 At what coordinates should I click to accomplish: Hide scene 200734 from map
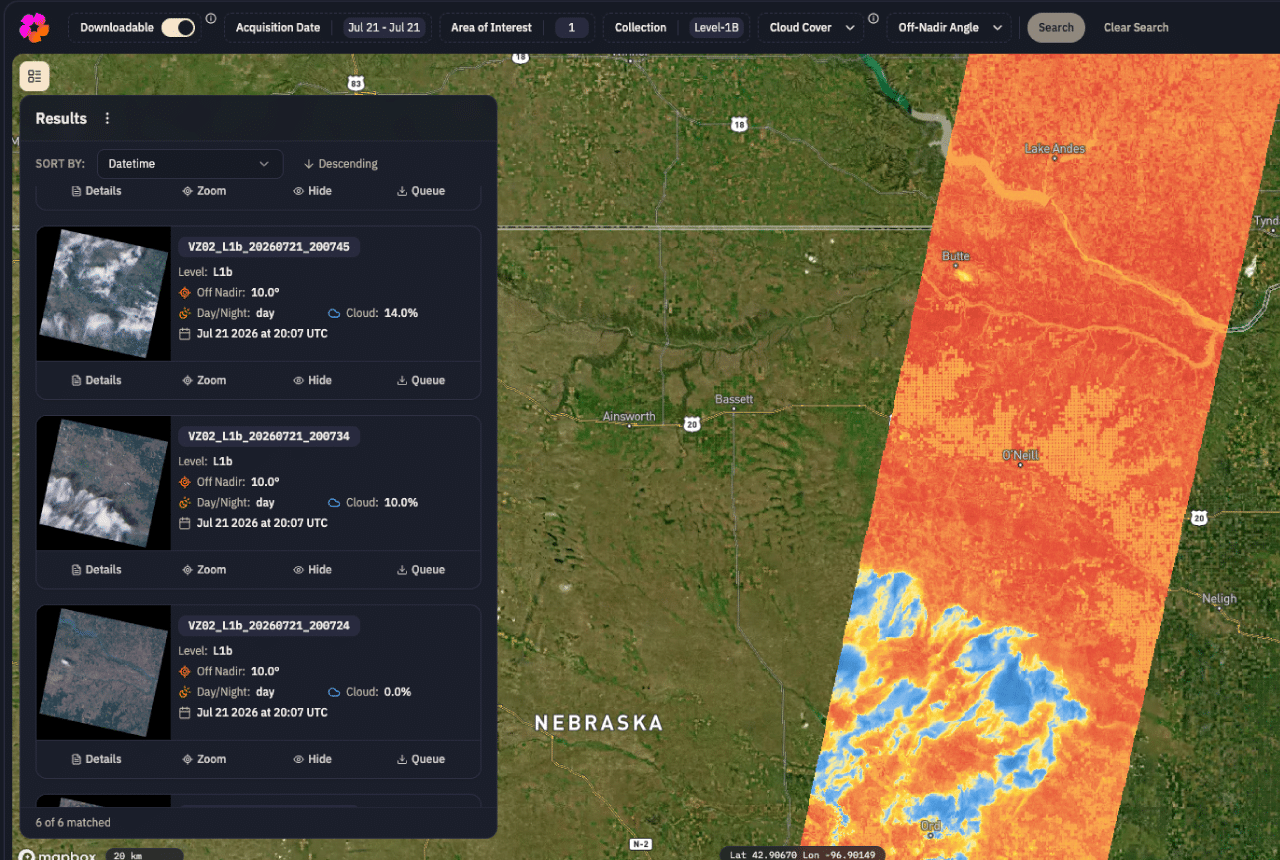pos(312,570)
